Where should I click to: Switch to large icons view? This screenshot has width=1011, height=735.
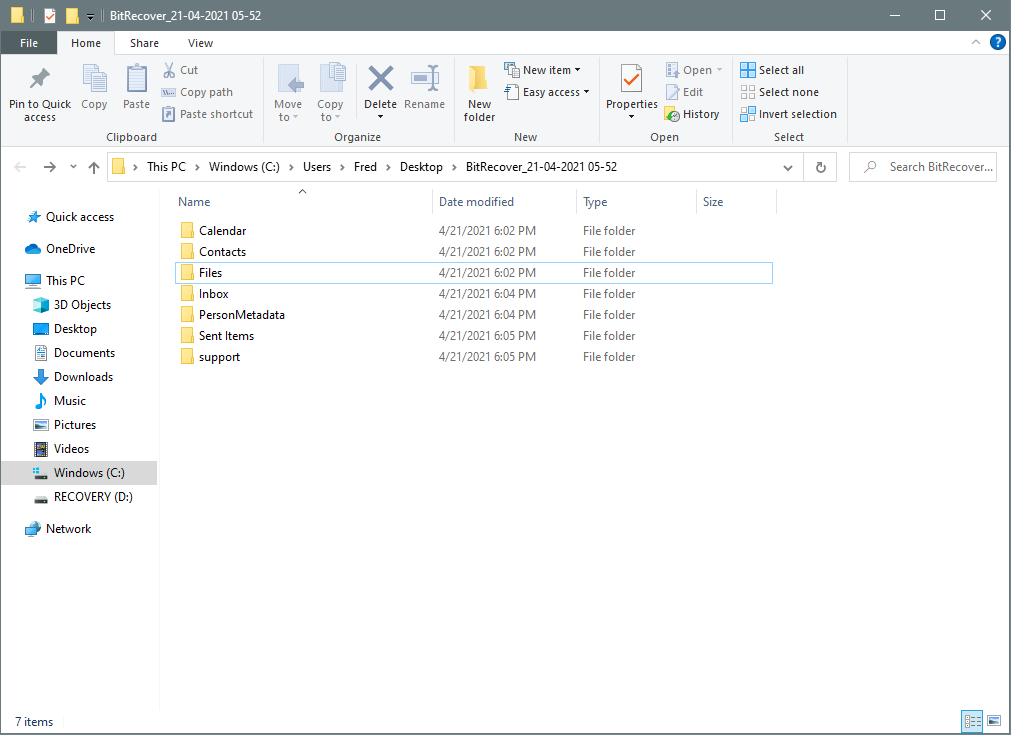pyautogui.click(x=994, y=721)
